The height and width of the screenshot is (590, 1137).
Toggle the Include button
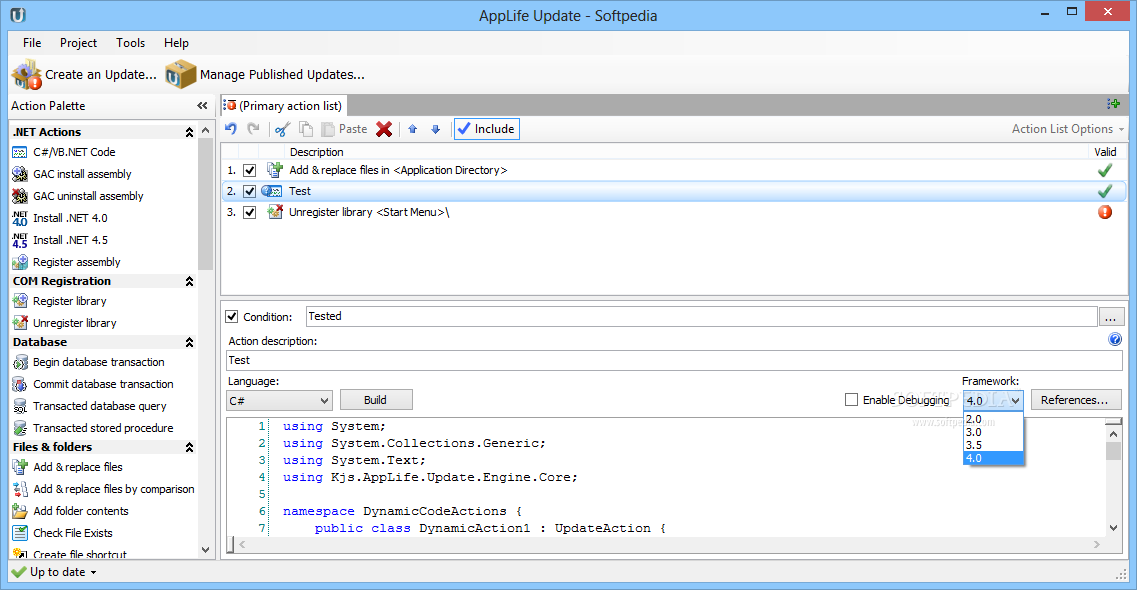click(487, 129)
